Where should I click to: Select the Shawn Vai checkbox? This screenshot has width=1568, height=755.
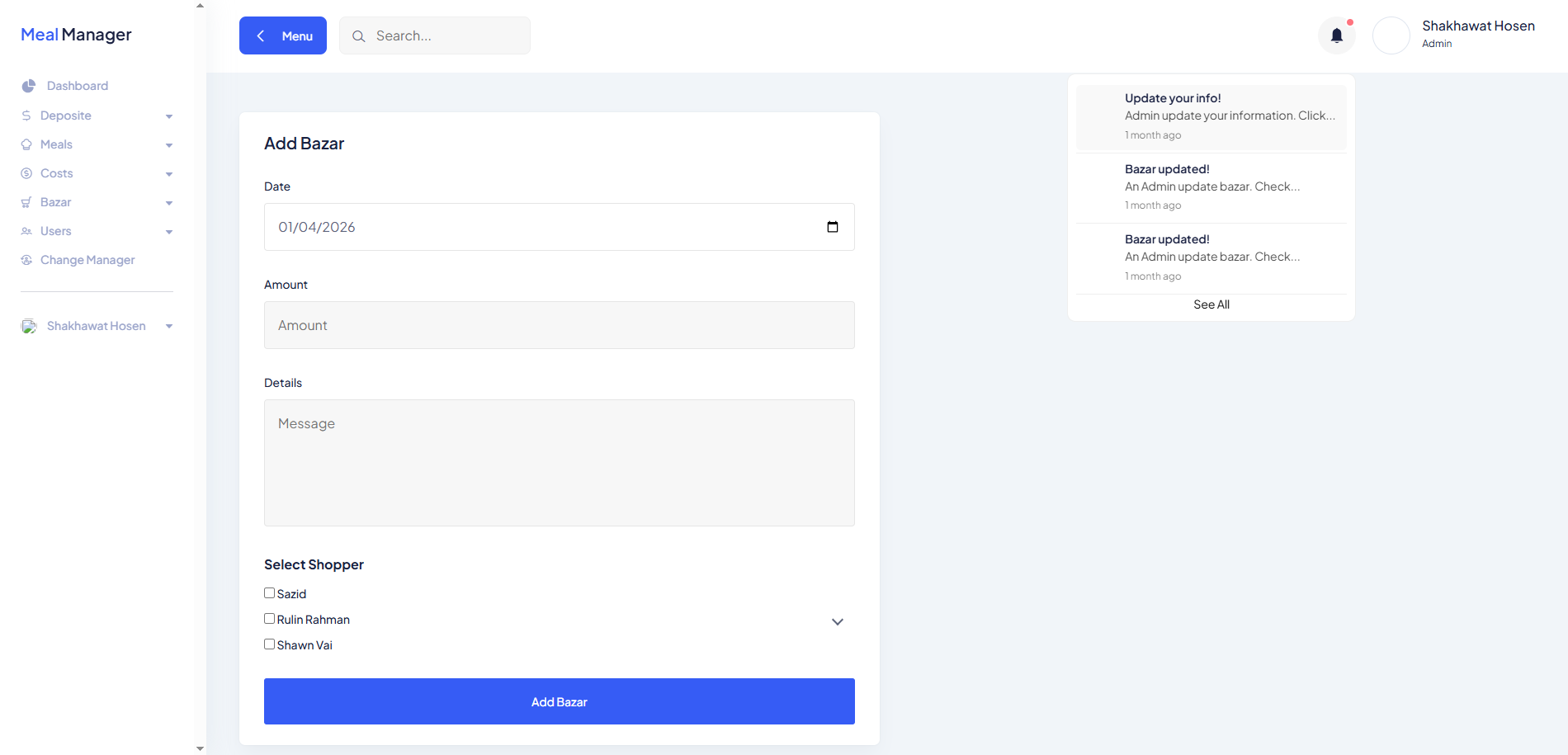(269, 644)
